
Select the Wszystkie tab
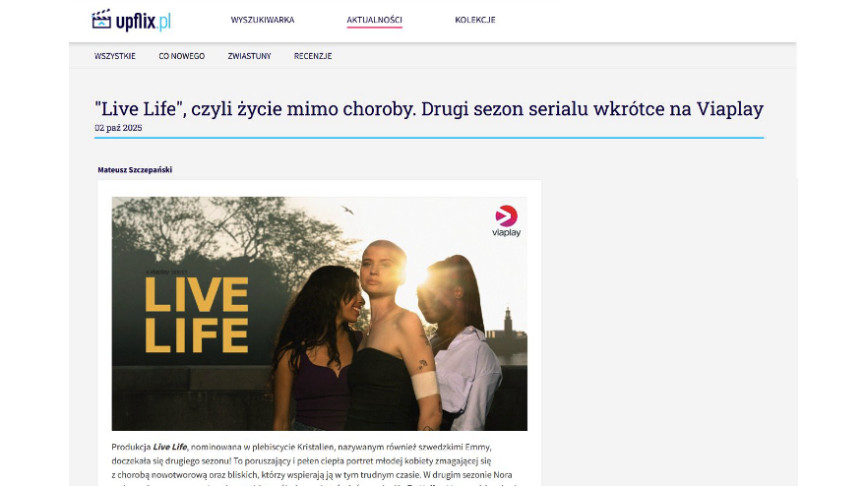(x=115, y=56)
